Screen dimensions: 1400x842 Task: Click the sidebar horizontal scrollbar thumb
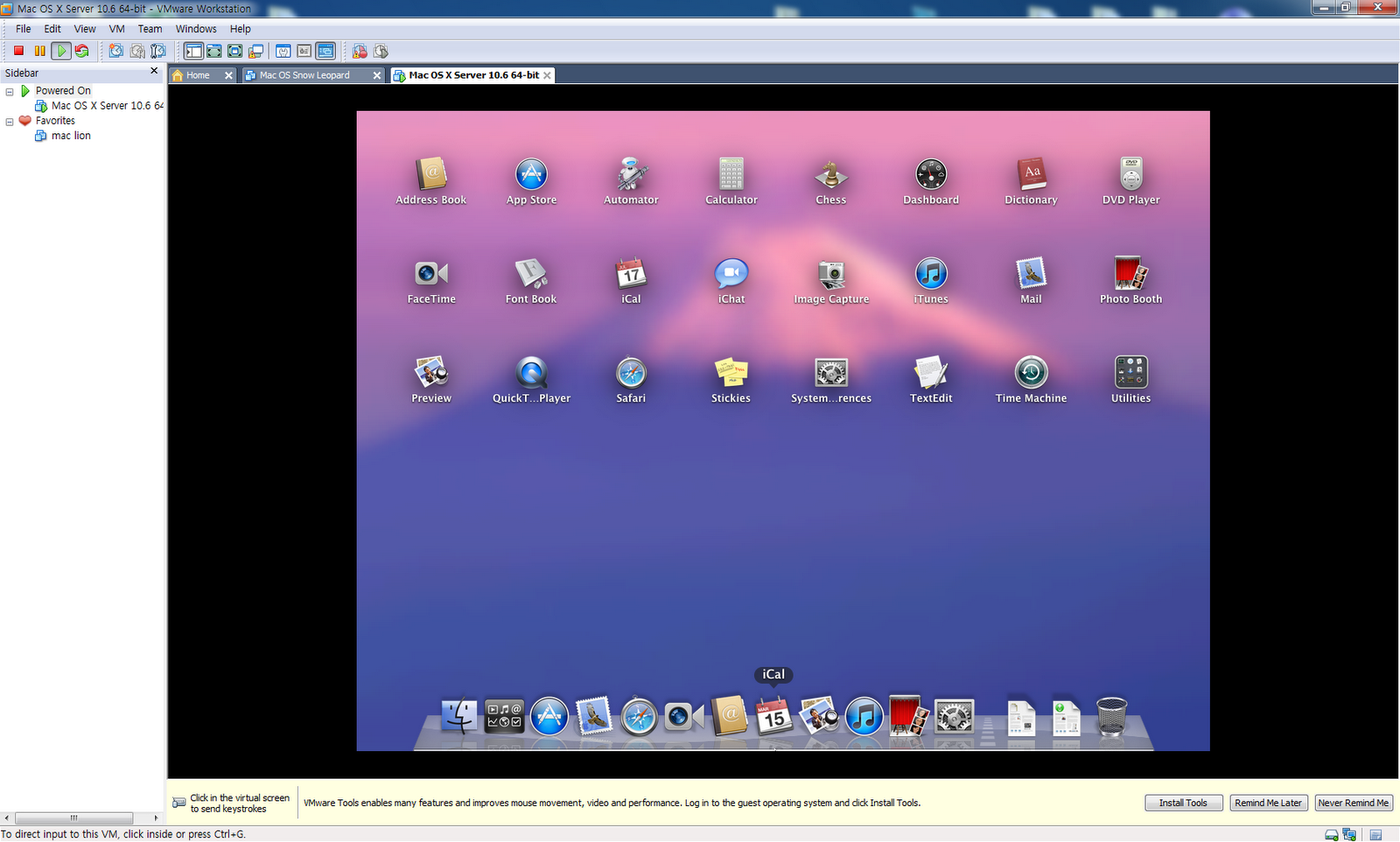(x=73, y=818)
